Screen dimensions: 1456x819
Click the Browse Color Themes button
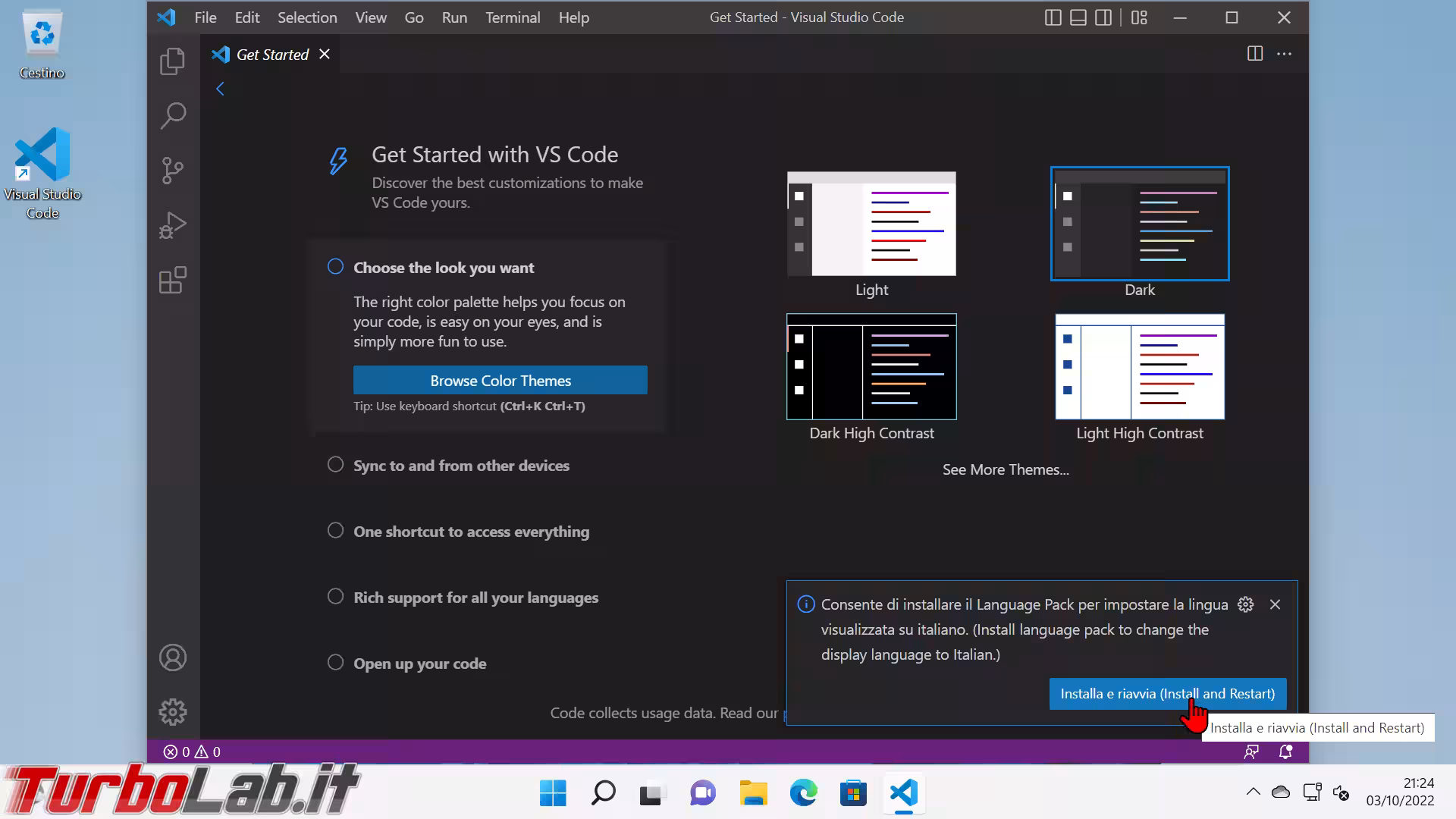pyautogui.click(x=500, y=381)
